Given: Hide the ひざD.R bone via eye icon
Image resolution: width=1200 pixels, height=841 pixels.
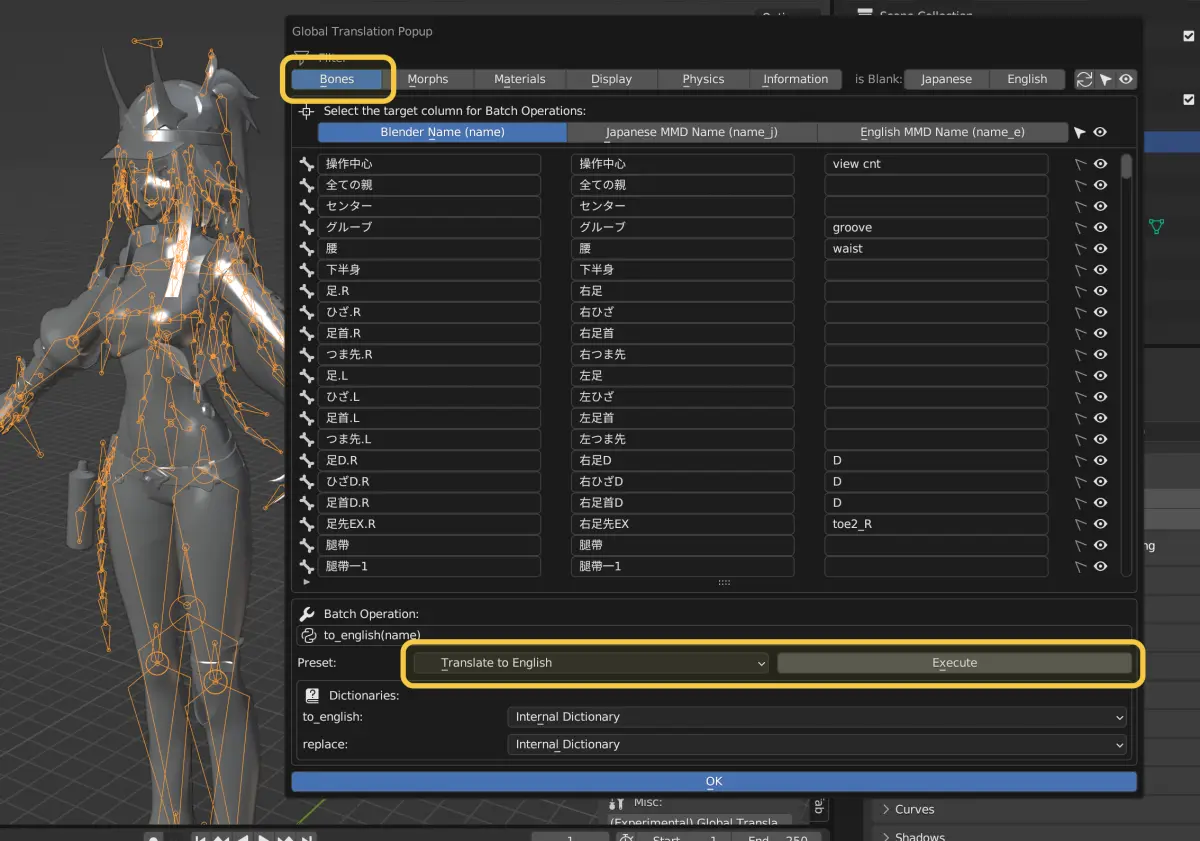Looking at the screenshot, I should [x=1100, y=482].
